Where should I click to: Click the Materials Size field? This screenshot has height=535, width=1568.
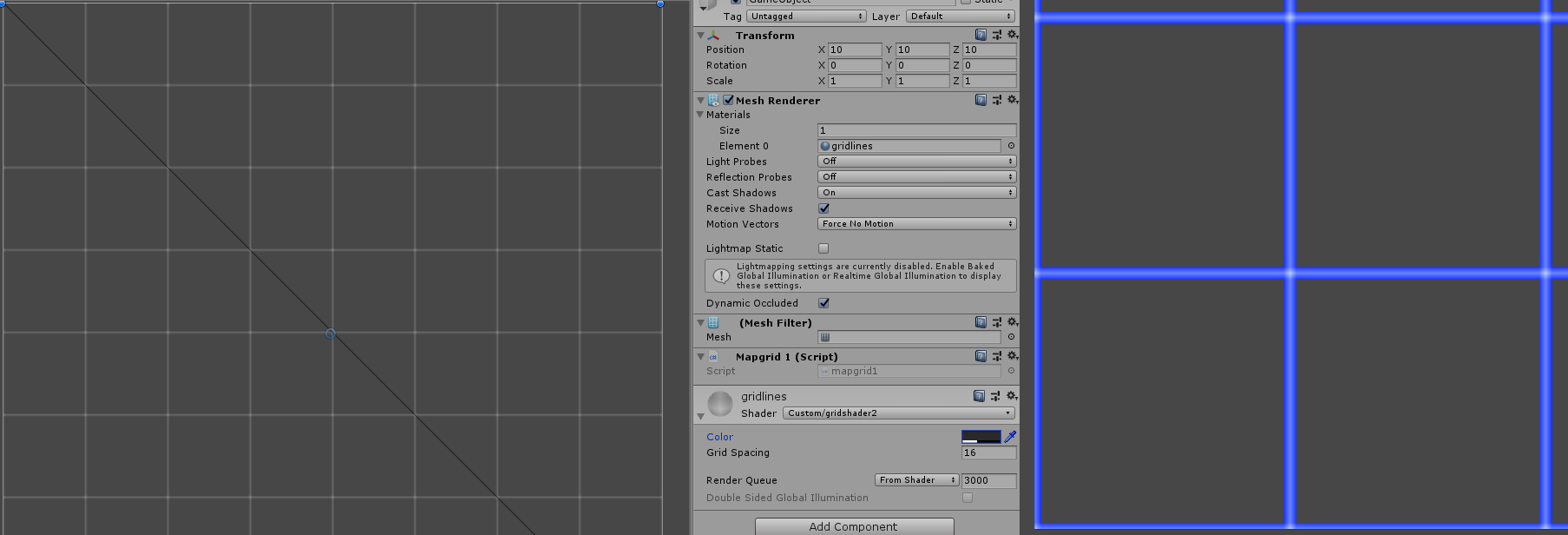pos(917,130)
